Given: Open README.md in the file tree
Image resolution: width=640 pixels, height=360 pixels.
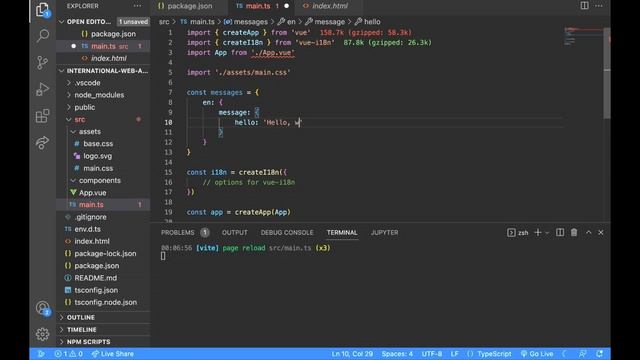Looking at the screenshot, I should pos(95,278).
